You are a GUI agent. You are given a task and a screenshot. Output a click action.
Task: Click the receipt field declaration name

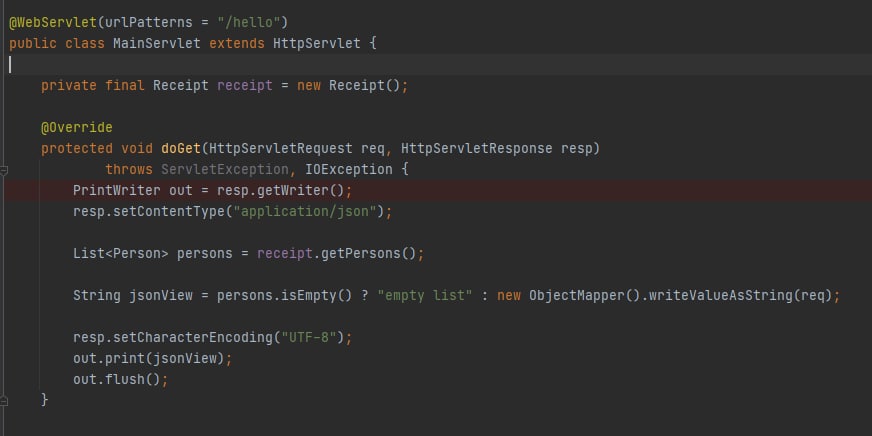pyautogui.click(x=245, y=86)
